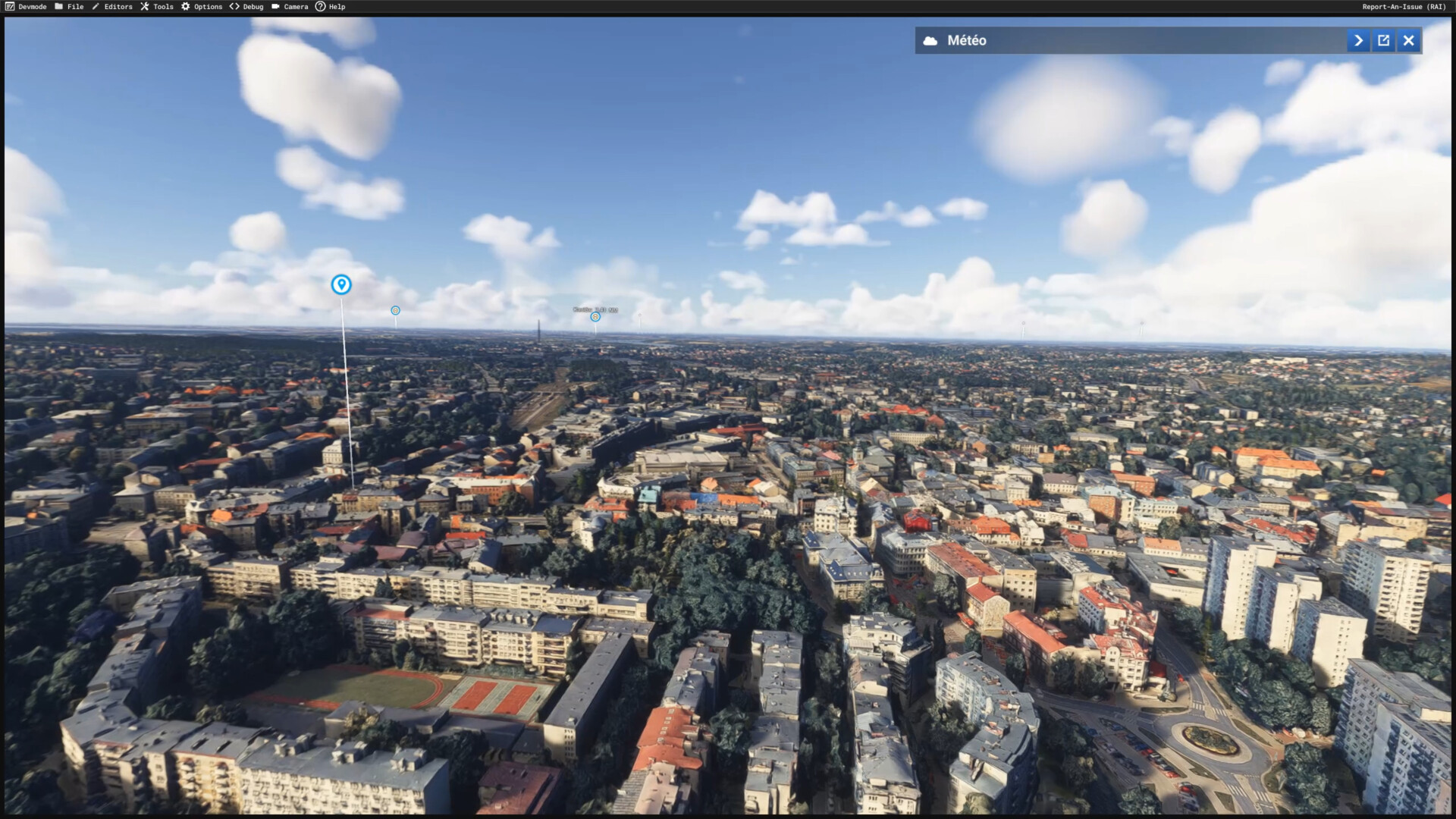This screenshot has width=1456, height=819.
Task: Click the Debug code-brackets icon
Action: click(234, 7)
